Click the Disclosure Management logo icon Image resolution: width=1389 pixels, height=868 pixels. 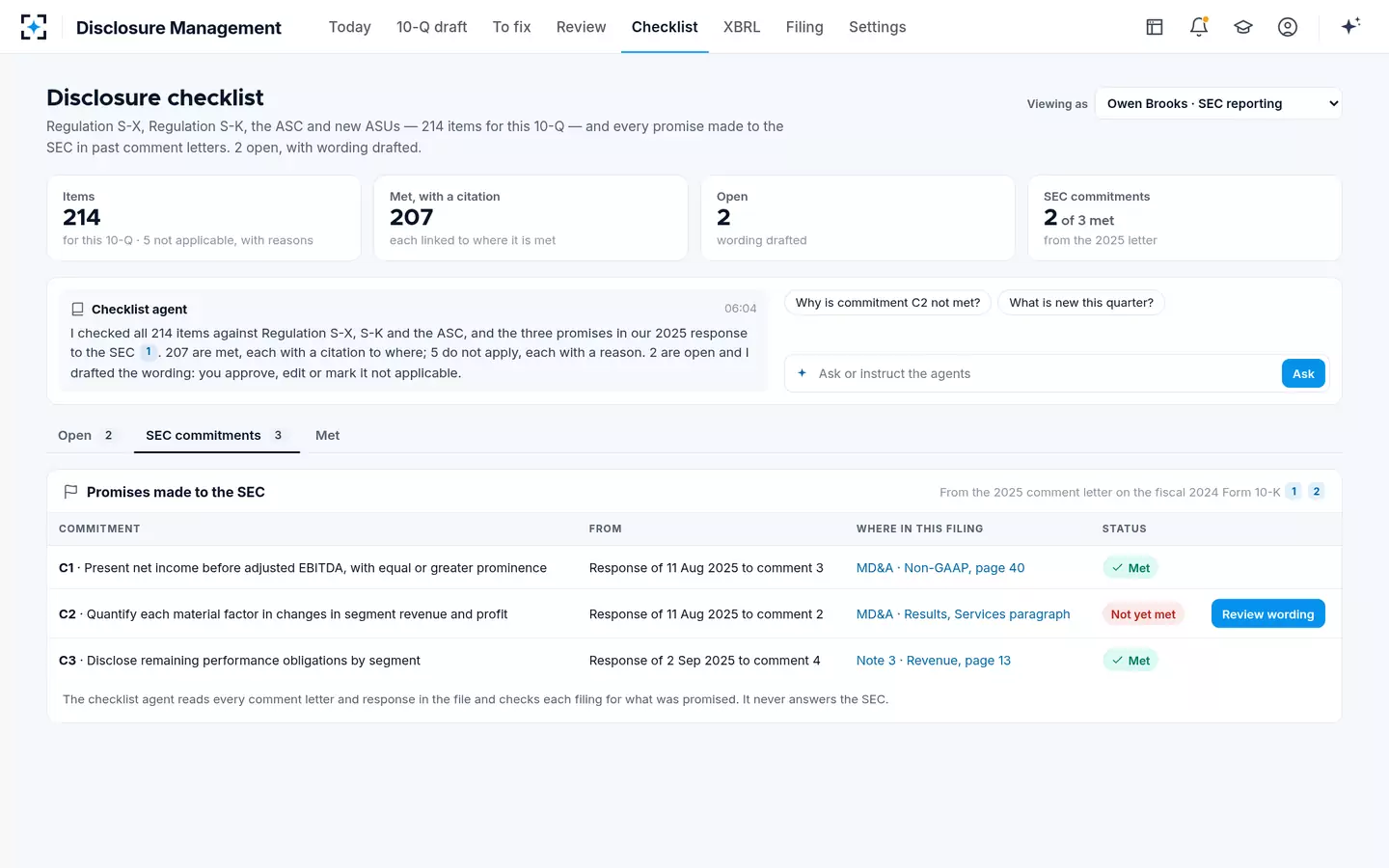(x=34, y=27)
